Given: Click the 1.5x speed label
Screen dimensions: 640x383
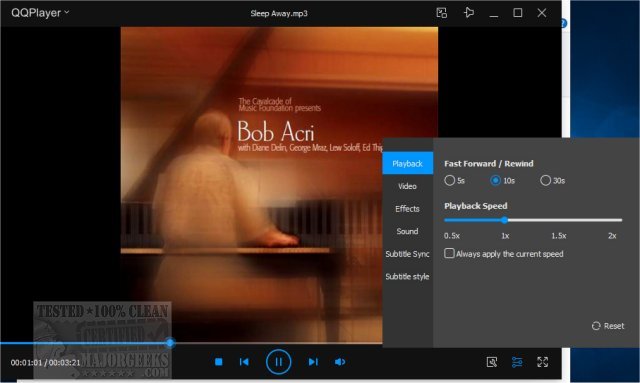Looking at the screenshot, I should click(x=558, y=236).
